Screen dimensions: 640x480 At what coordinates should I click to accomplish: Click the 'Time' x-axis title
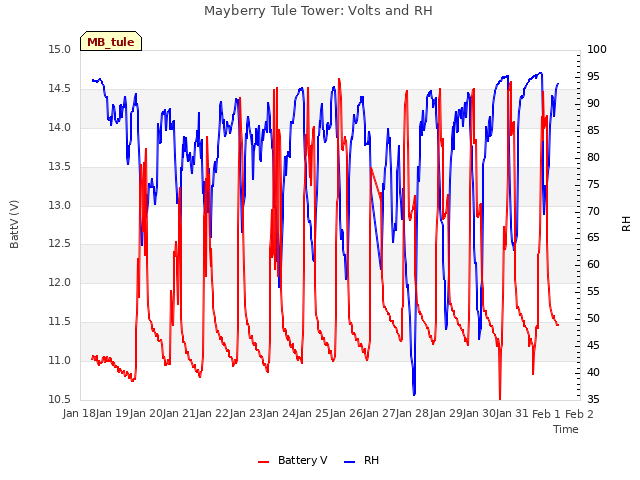click(x=566, y=429)
